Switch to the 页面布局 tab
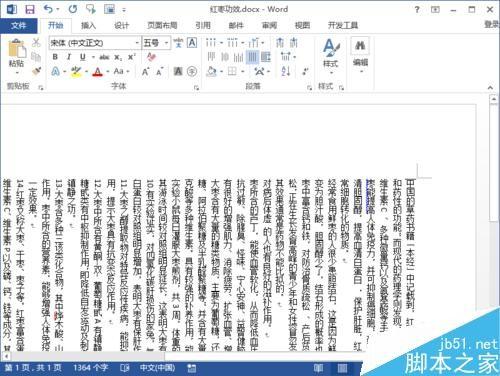This screenshot has height=376, width=500. [x=162, y=25]
